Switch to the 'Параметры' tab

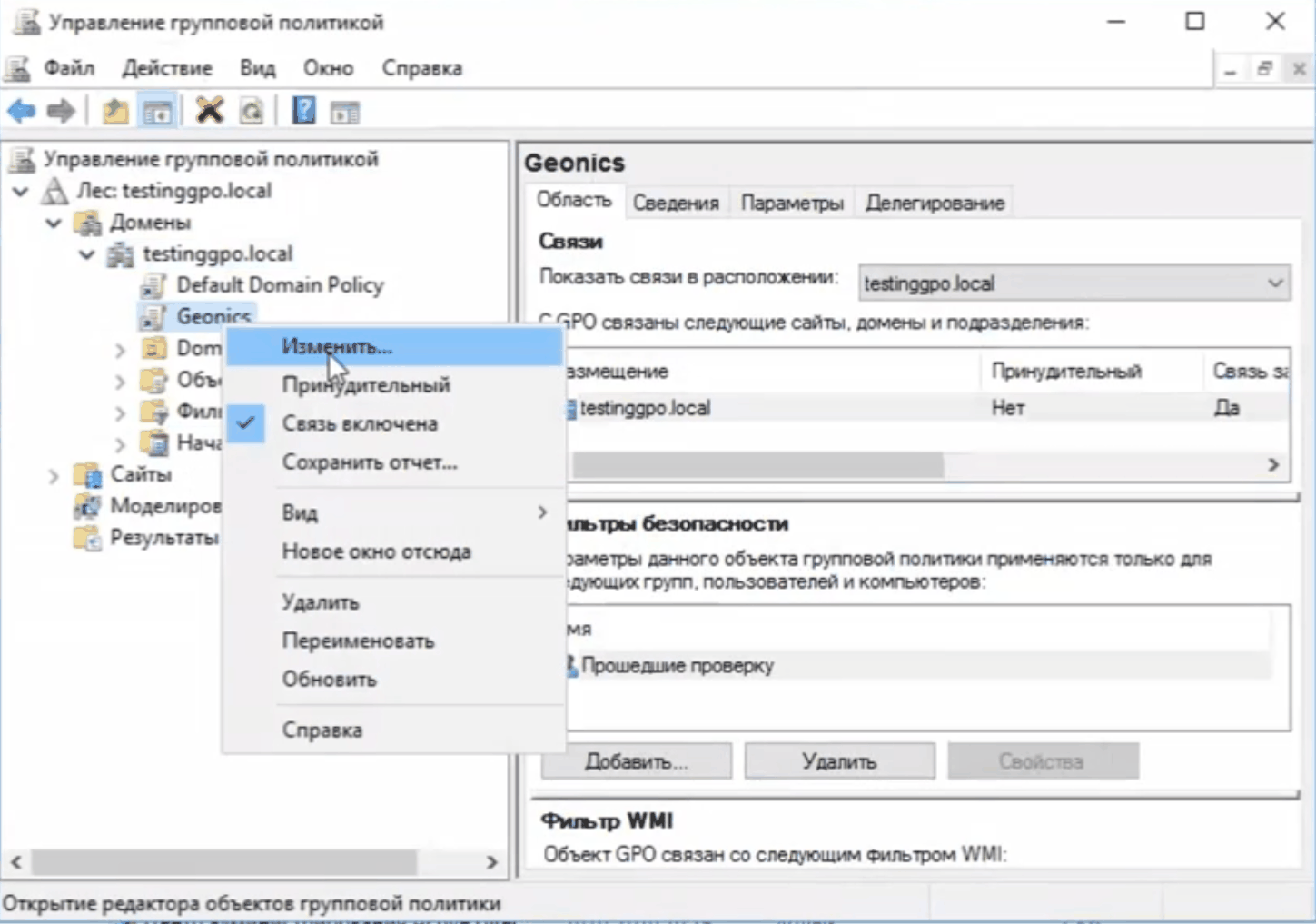coord(791,203)
